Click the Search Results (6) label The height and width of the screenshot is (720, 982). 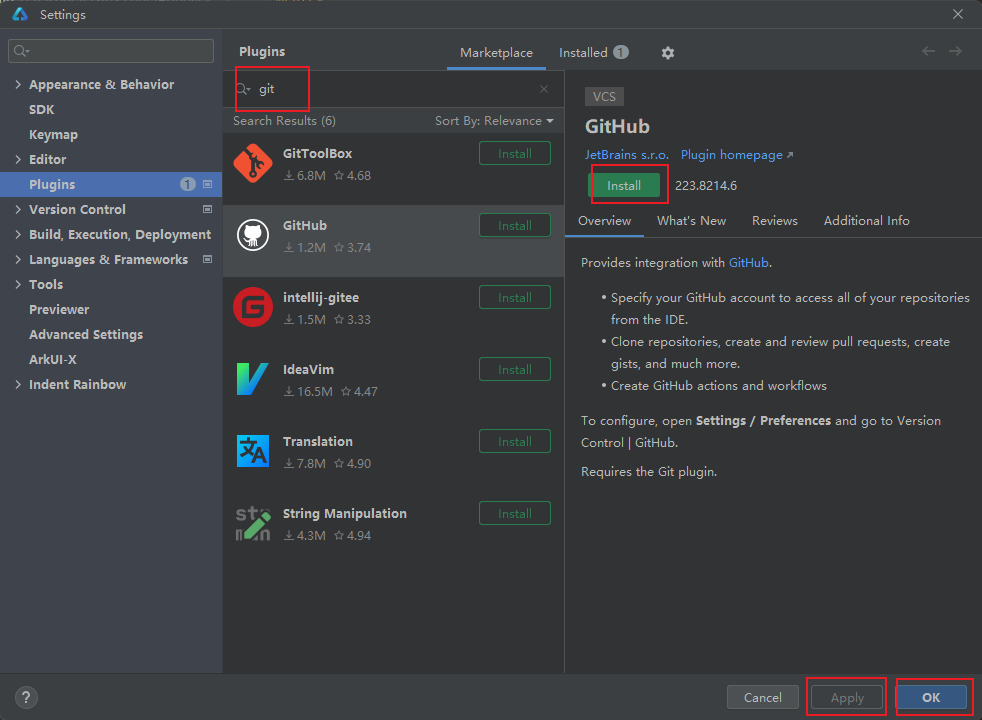(284, 121)
